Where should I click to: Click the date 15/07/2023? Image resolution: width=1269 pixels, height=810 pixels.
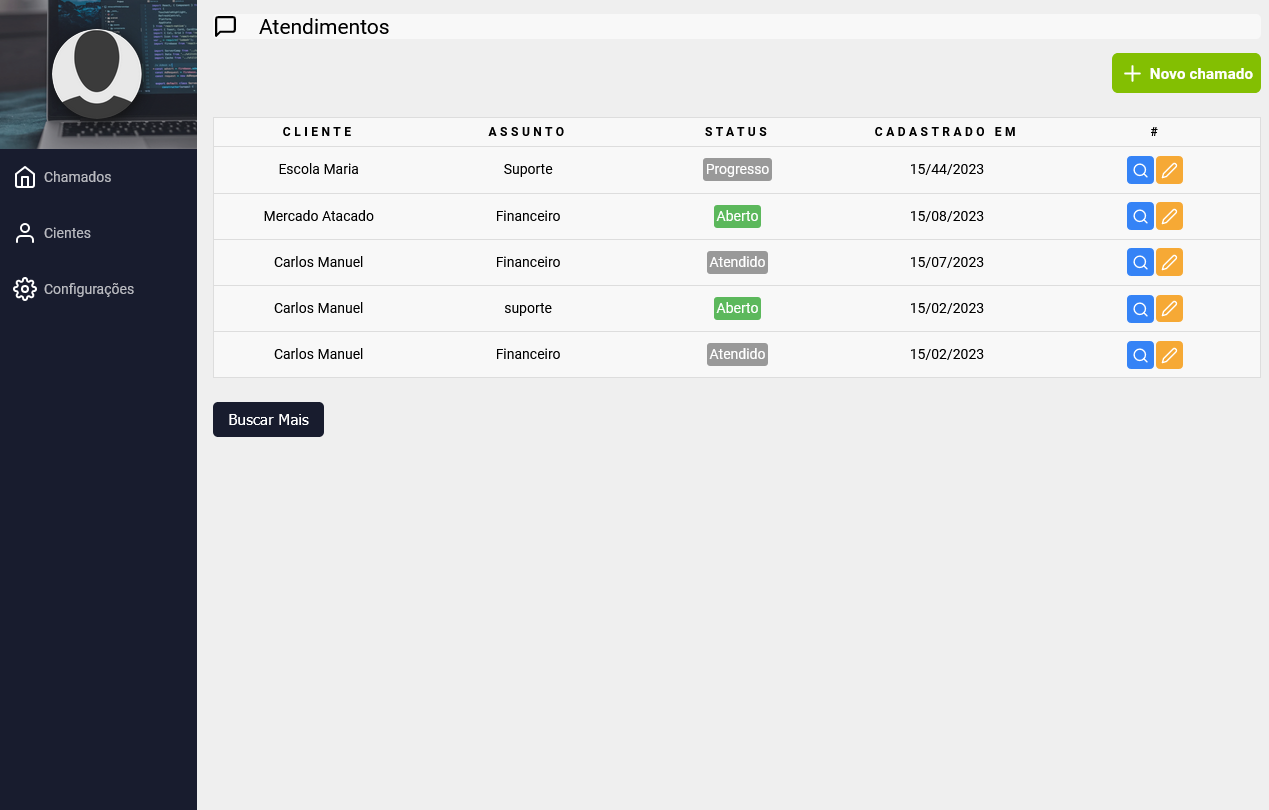[946, 262]
